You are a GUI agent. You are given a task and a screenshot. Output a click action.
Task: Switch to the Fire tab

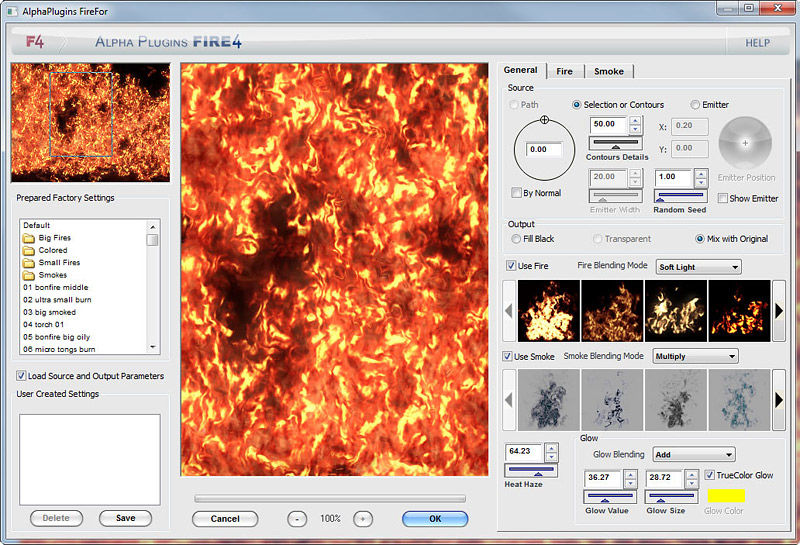pos(564,71)
